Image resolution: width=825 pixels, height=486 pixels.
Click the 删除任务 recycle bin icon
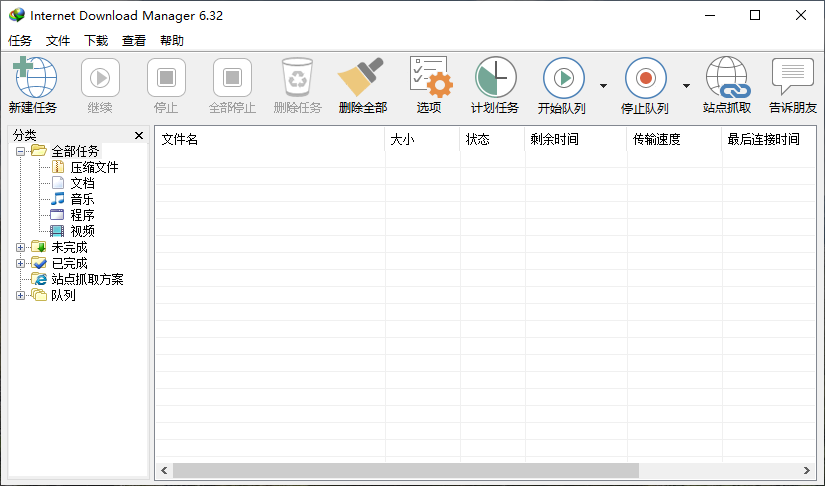tap(298, 78)
